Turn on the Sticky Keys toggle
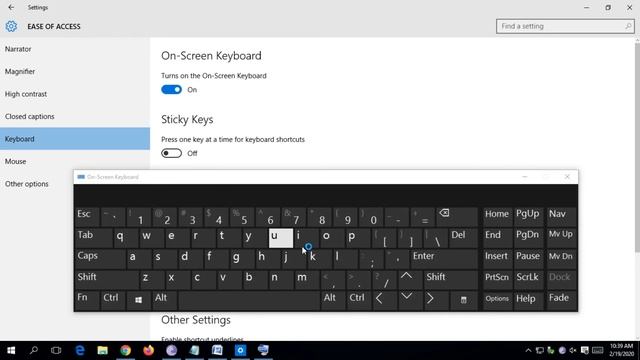Viewport: 640px width, 360px height. pyautogui.click(x=171, y=153)
